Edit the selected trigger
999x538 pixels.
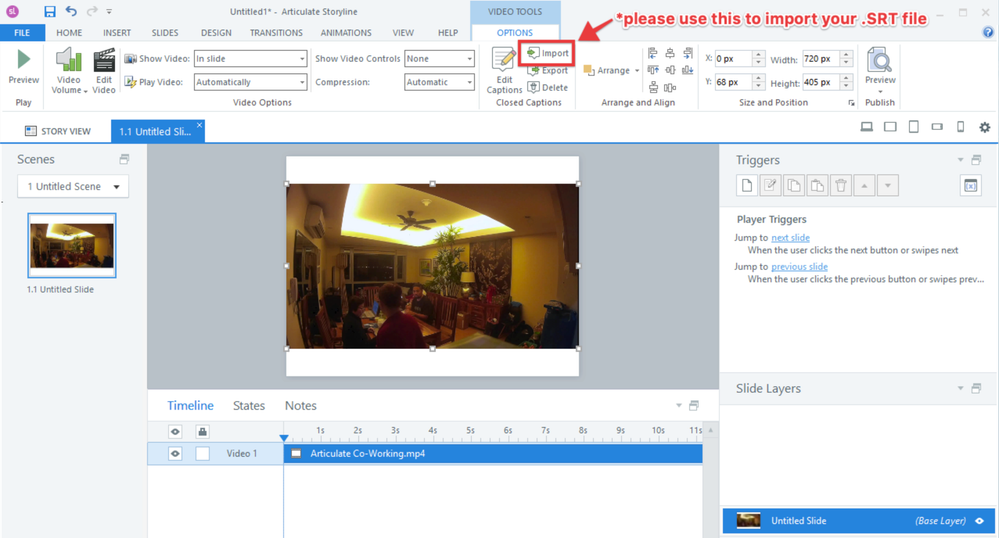pyautogui.click(x=770, y=185)
